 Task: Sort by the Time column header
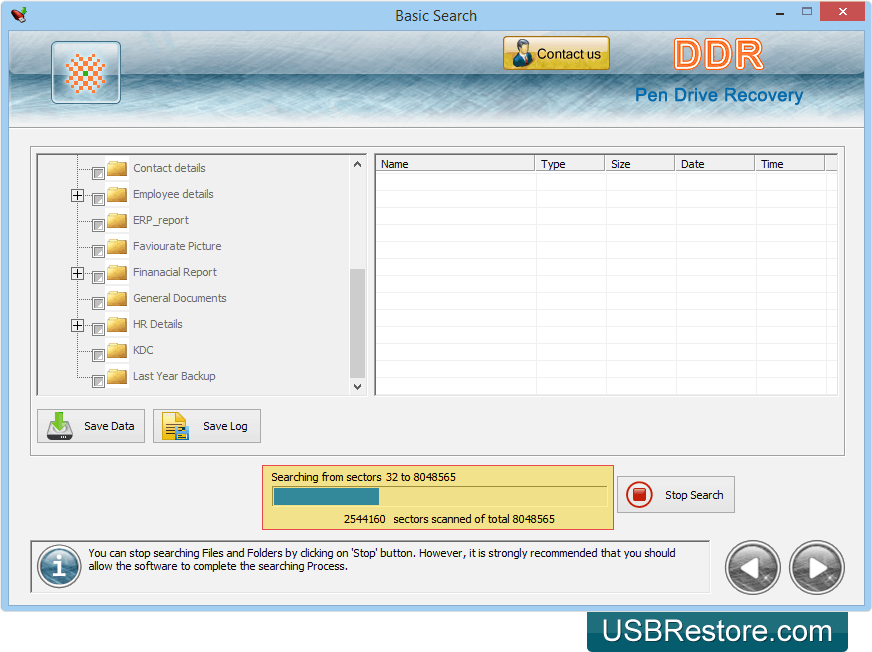(x=790, y=164)
